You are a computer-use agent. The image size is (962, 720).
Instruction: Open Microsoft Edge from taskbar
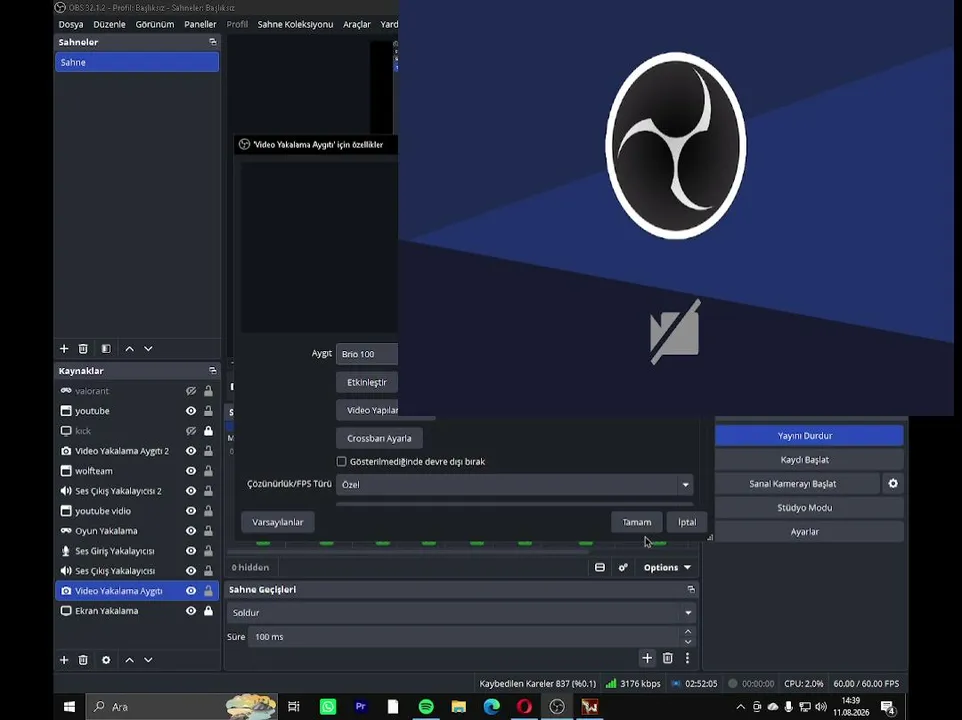[491, 707]
